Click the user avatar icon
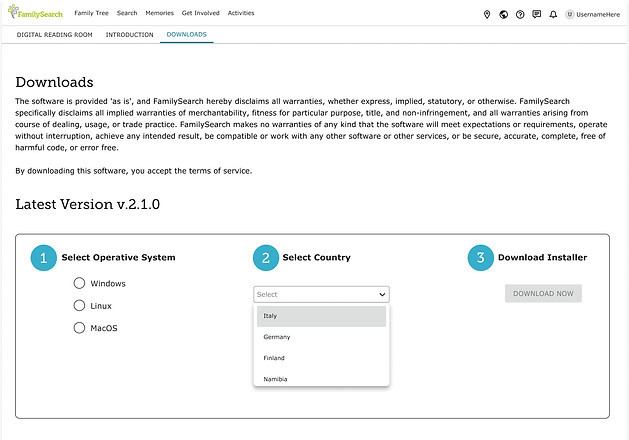Screen dimensions: 629x440 tap(569, 14)
